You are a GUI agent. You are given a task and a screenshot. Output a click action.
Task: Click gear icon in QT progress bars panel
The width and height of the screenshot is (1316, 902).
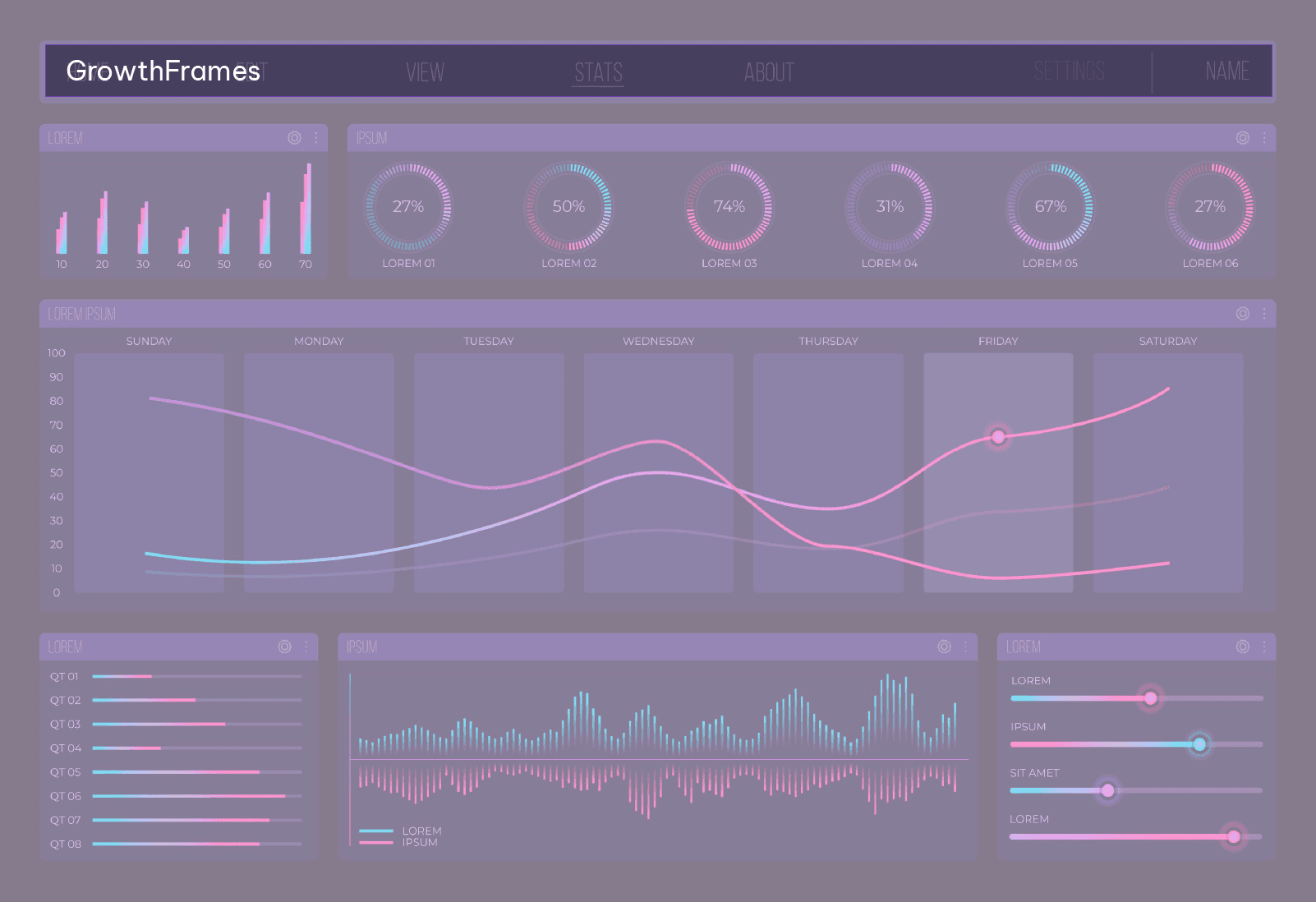click(x=284, y=647)
